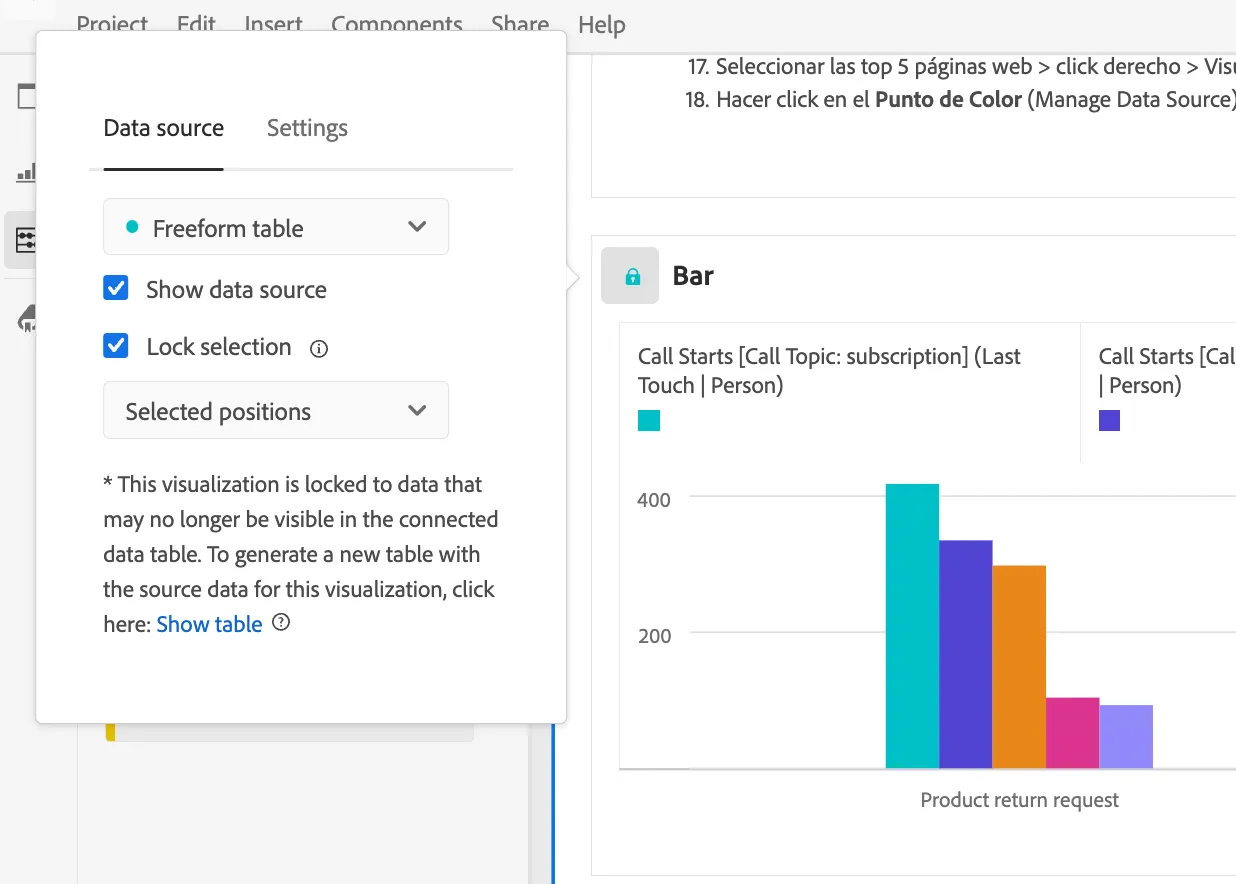Select the orange bar in the chart
The width and height of the screenshot is (1236, 884).
[1019, 667]
